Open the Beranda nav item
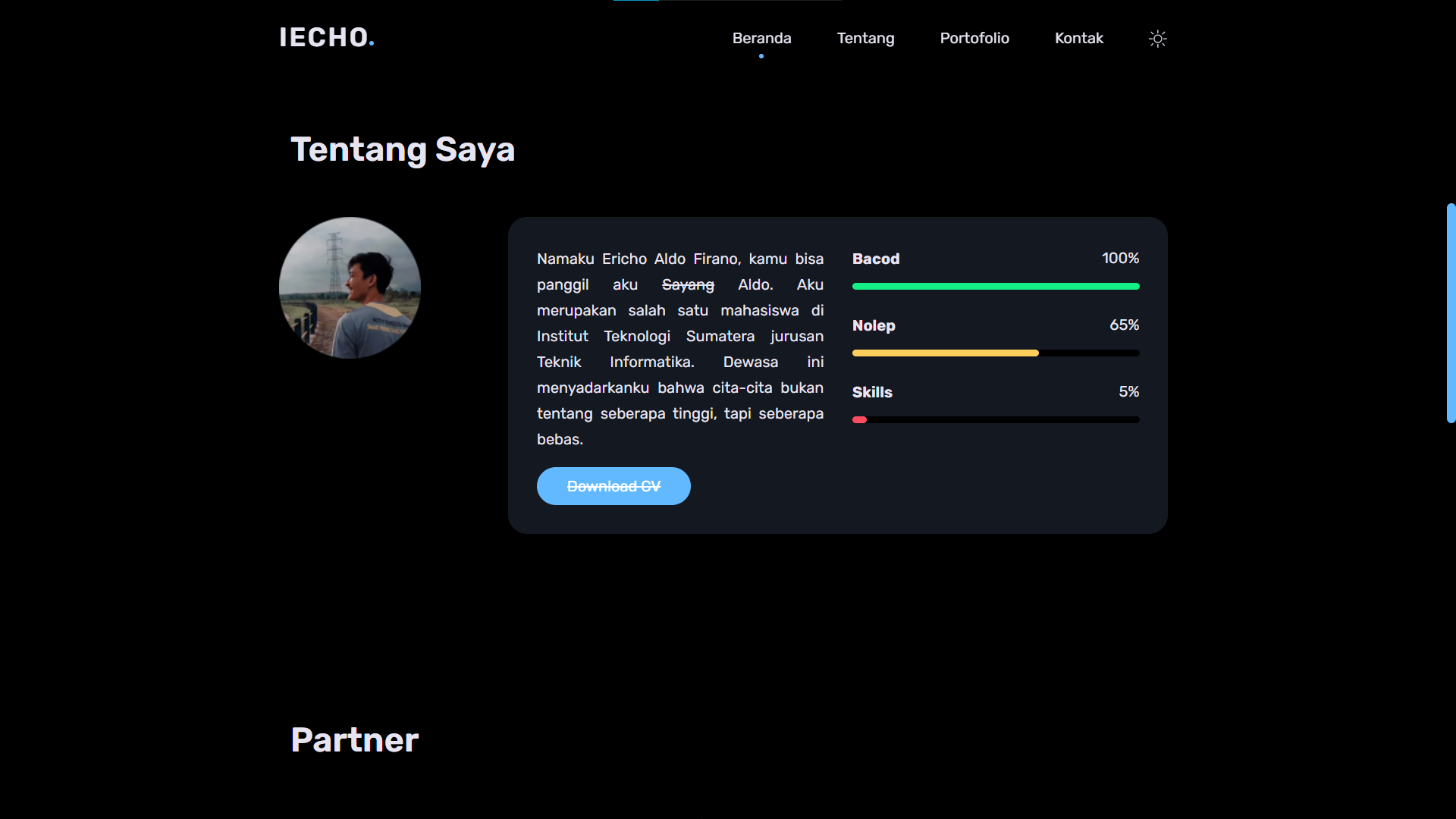Image resolution: width=1456 pixels, height=819 pixels. (x=761, y=38)
